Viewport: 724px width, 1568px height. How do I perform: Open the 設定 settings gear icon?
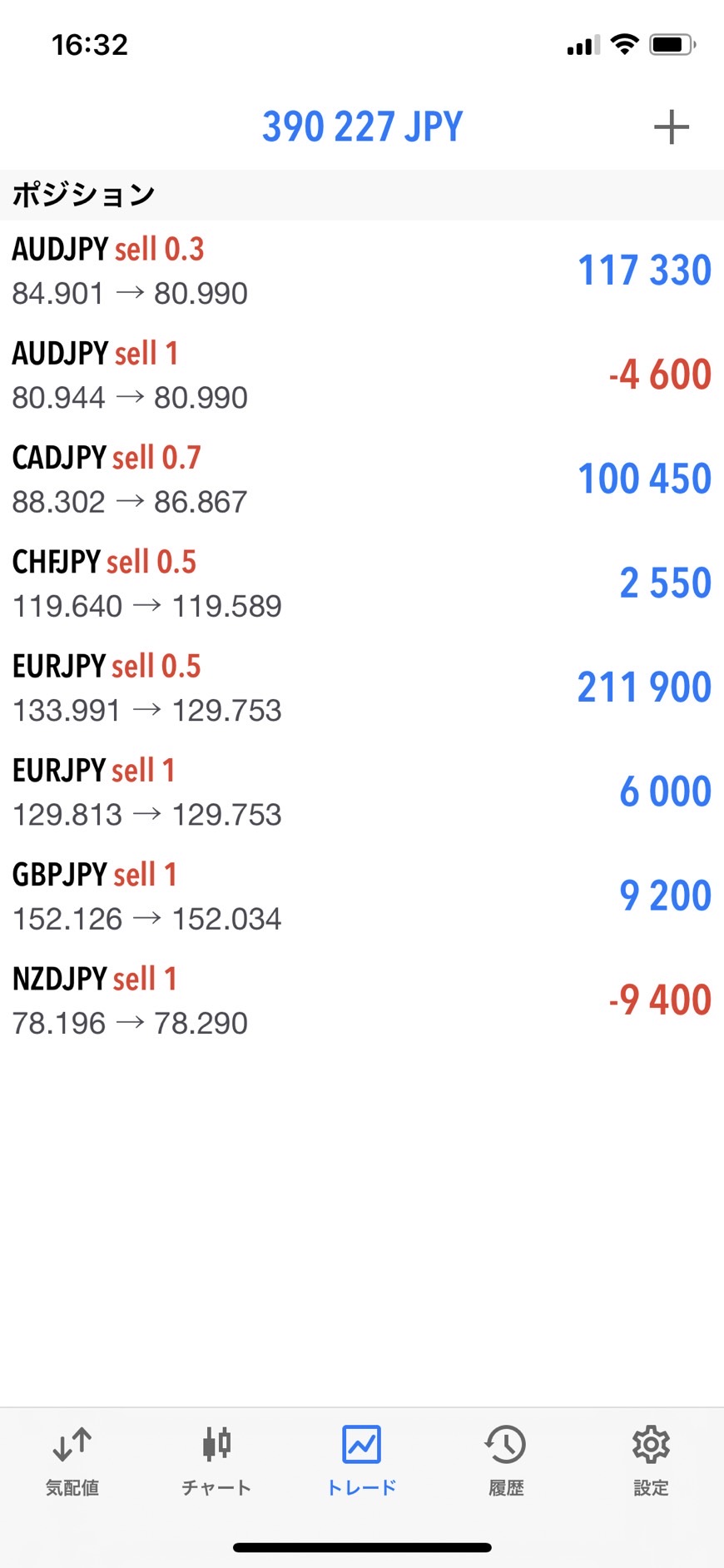[651, 1446]
